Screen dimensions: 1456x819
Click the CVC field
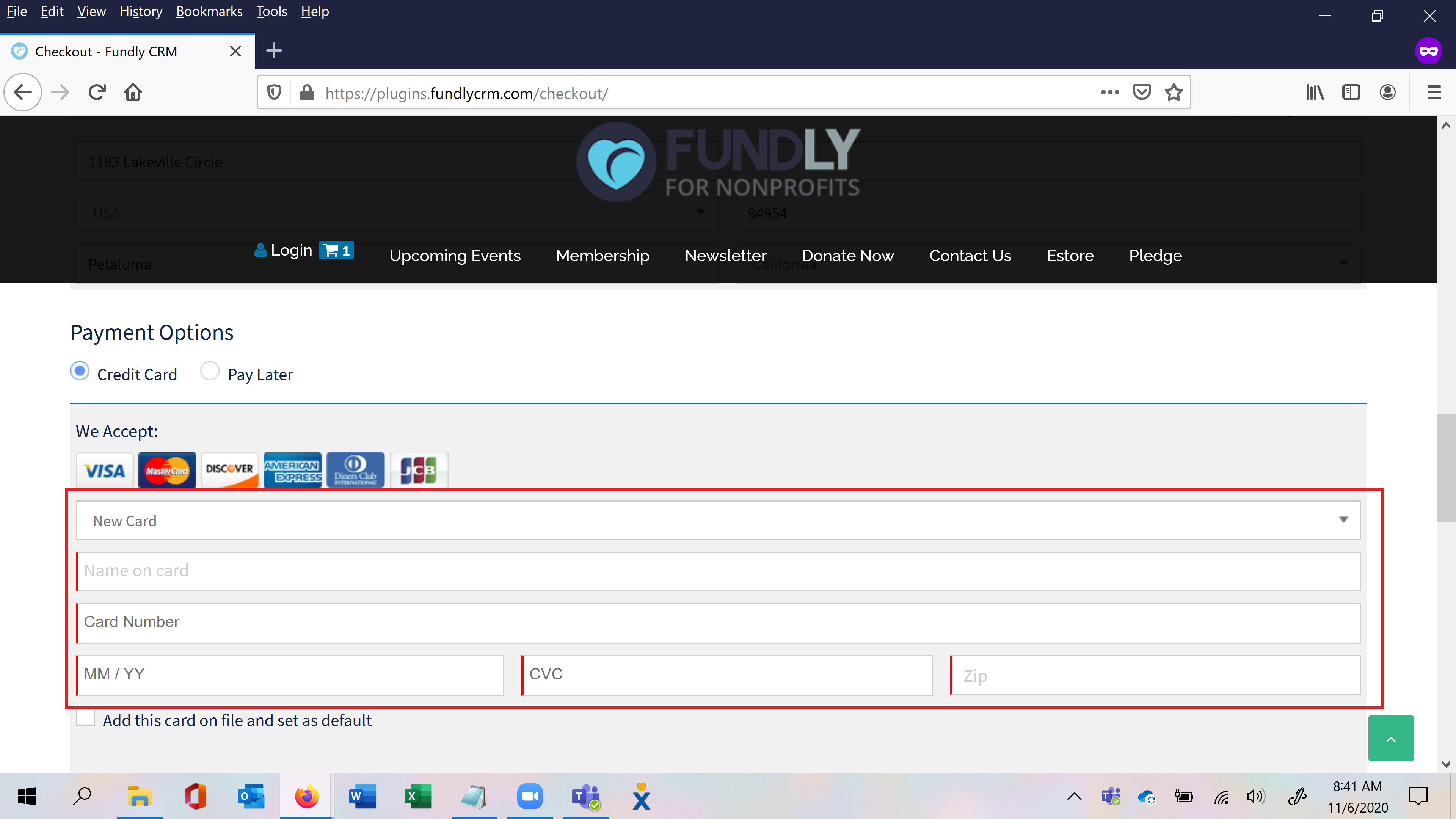pos(727,675)
